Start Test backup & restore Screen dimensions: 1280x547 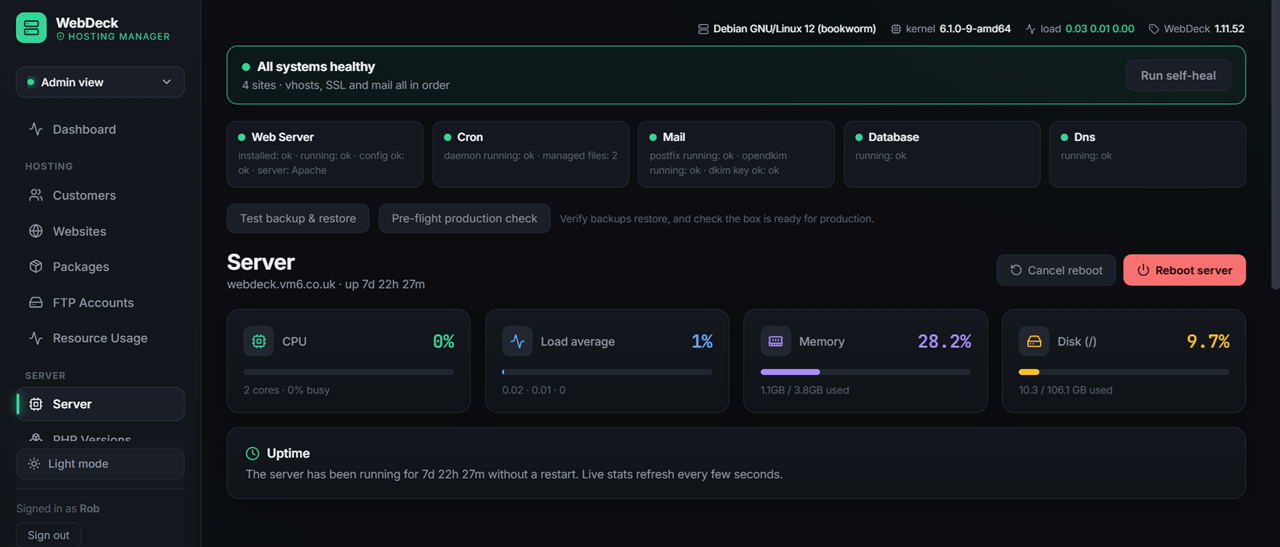[x=298, y=218]
